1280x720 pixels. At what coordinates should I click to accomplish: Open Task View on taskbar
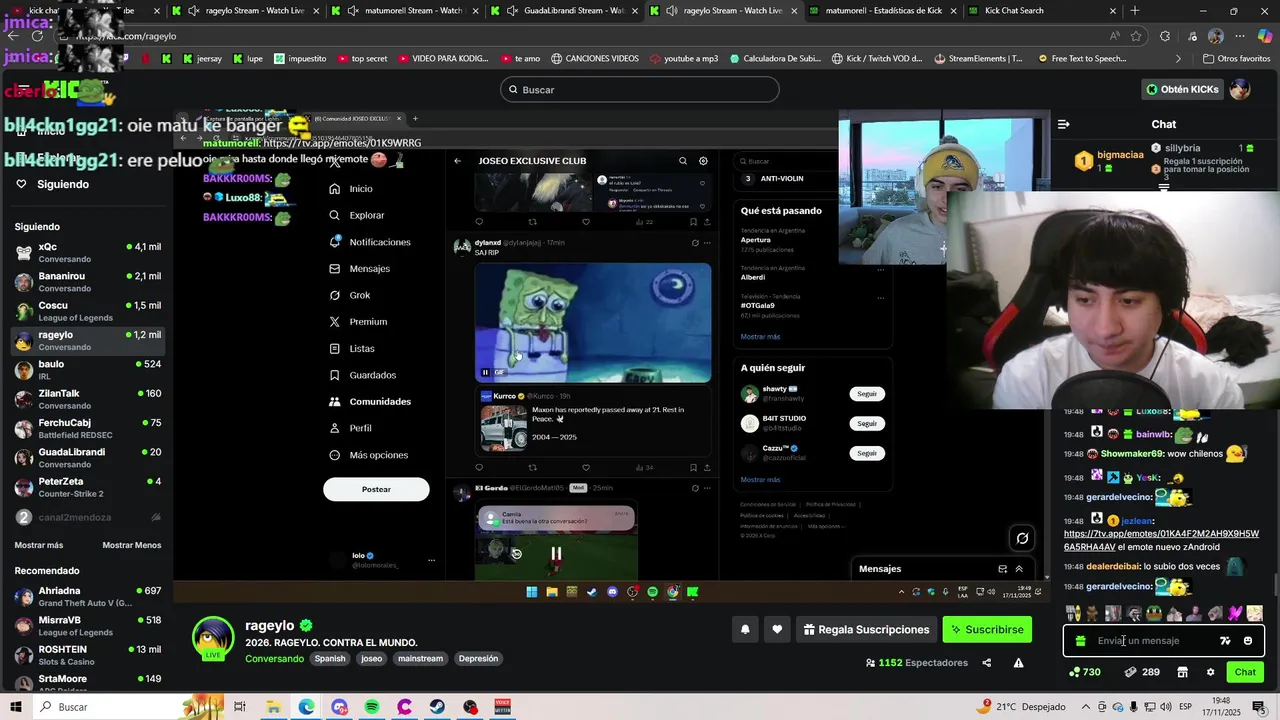(x=240, y=707)
